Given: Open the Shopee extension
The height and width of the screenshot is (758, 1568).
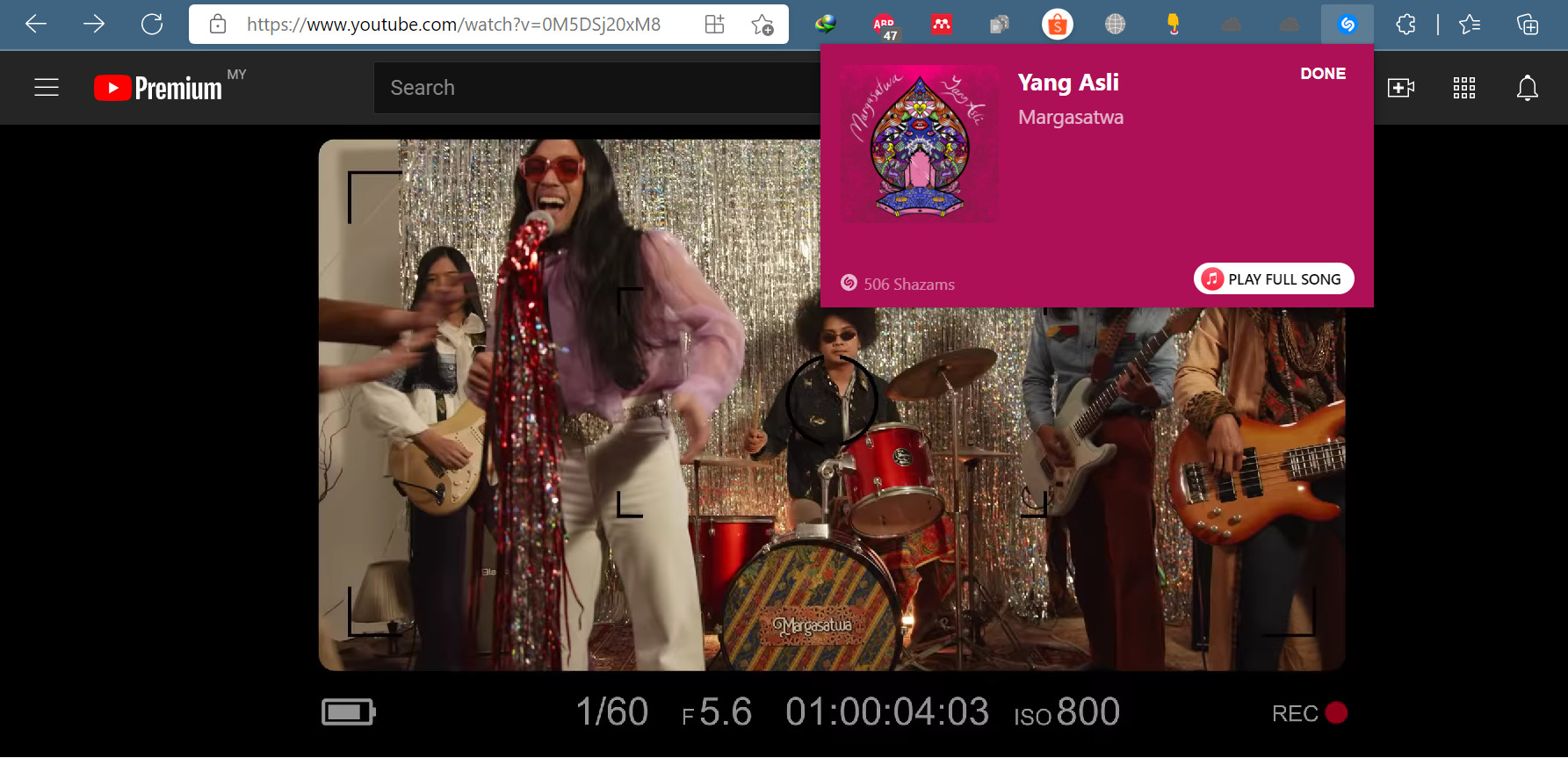Looking at the screenshot, I should [1057, 25].
